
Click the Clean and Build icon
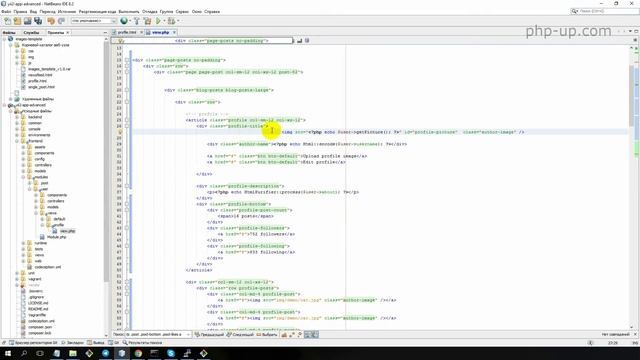147,21
